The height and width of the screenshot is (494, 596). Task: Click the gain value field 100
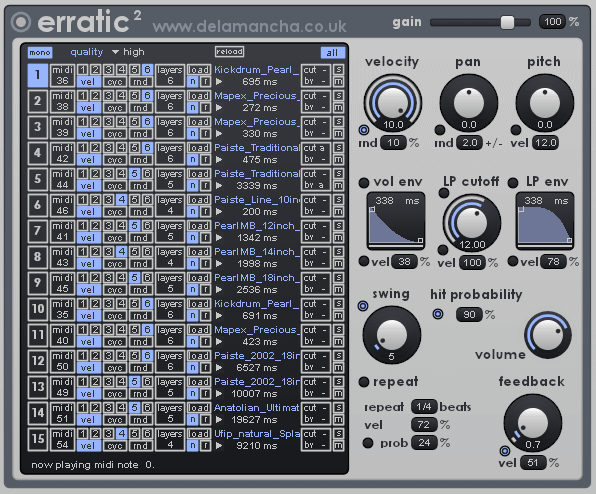coord(552,22)
